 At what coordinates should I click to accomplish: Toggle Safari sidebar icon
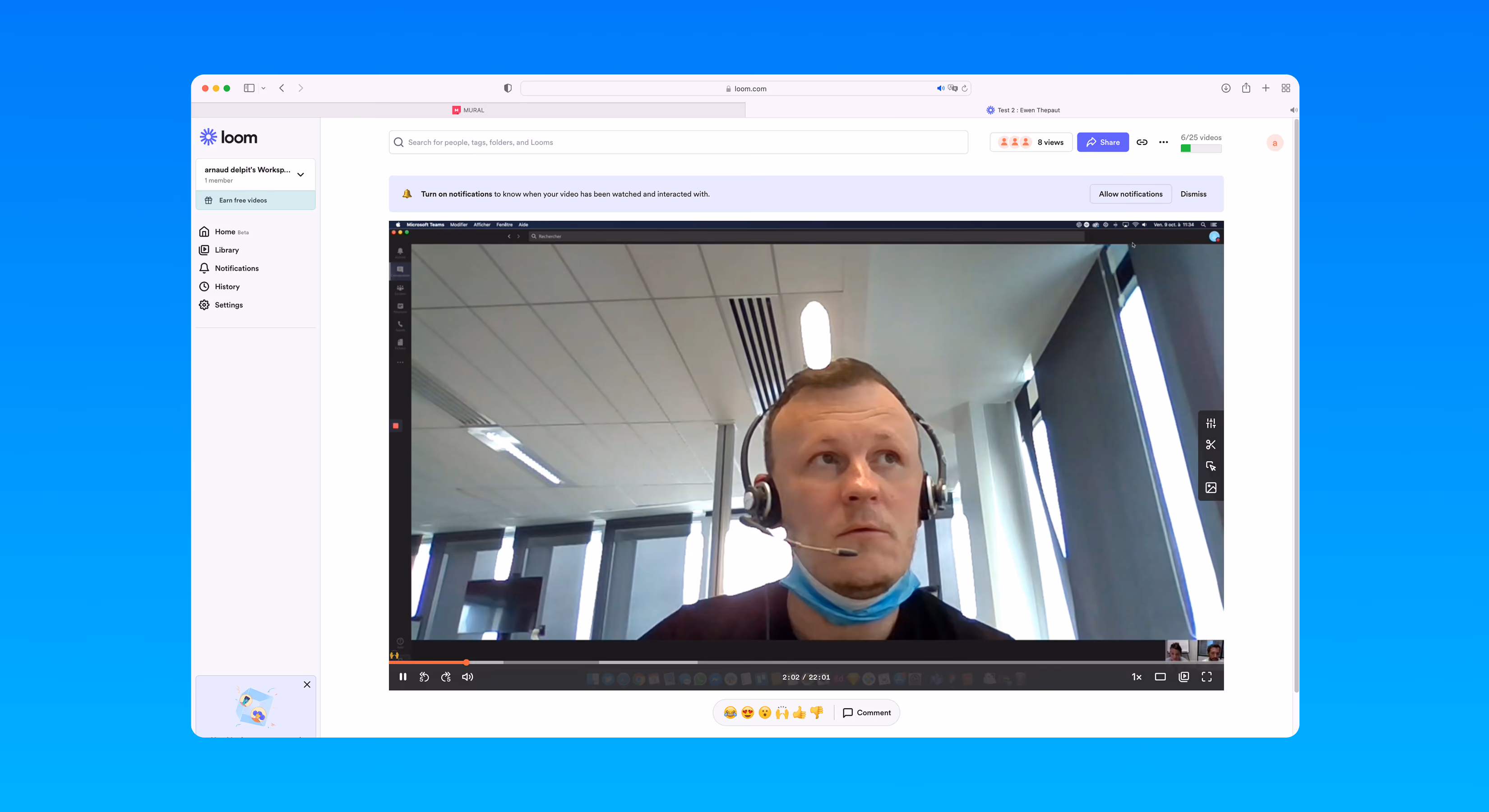point(249,88)
